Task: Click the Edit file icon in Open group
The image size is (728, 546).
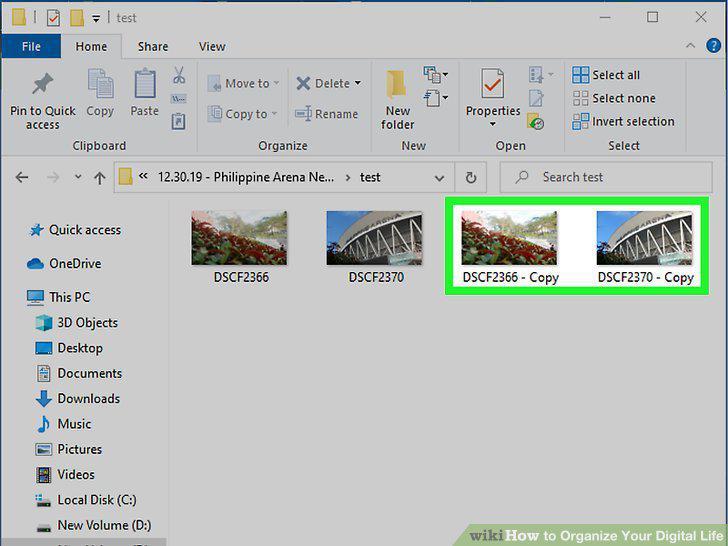Action: coord(535,98)
